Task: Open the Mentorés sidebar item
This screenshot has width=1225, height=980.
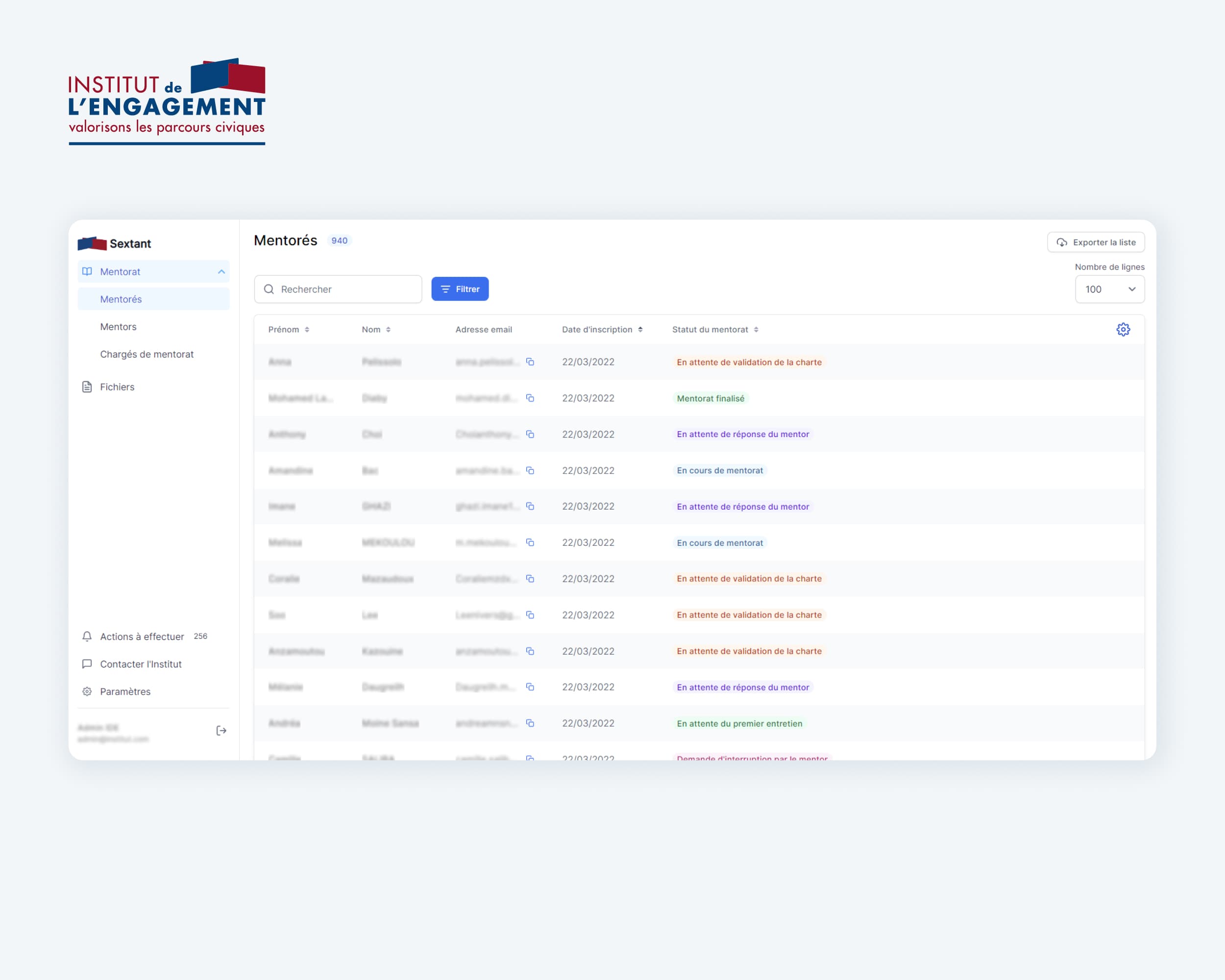Action: tap(153, 299)
